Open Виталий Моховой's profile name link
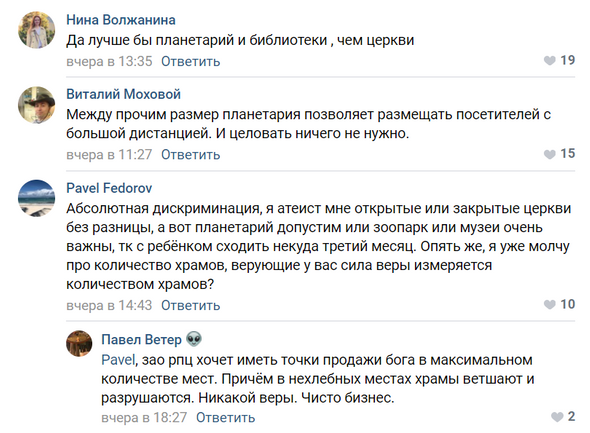The height and width of the screenshot is (433, 590). (x=123, y=94)
